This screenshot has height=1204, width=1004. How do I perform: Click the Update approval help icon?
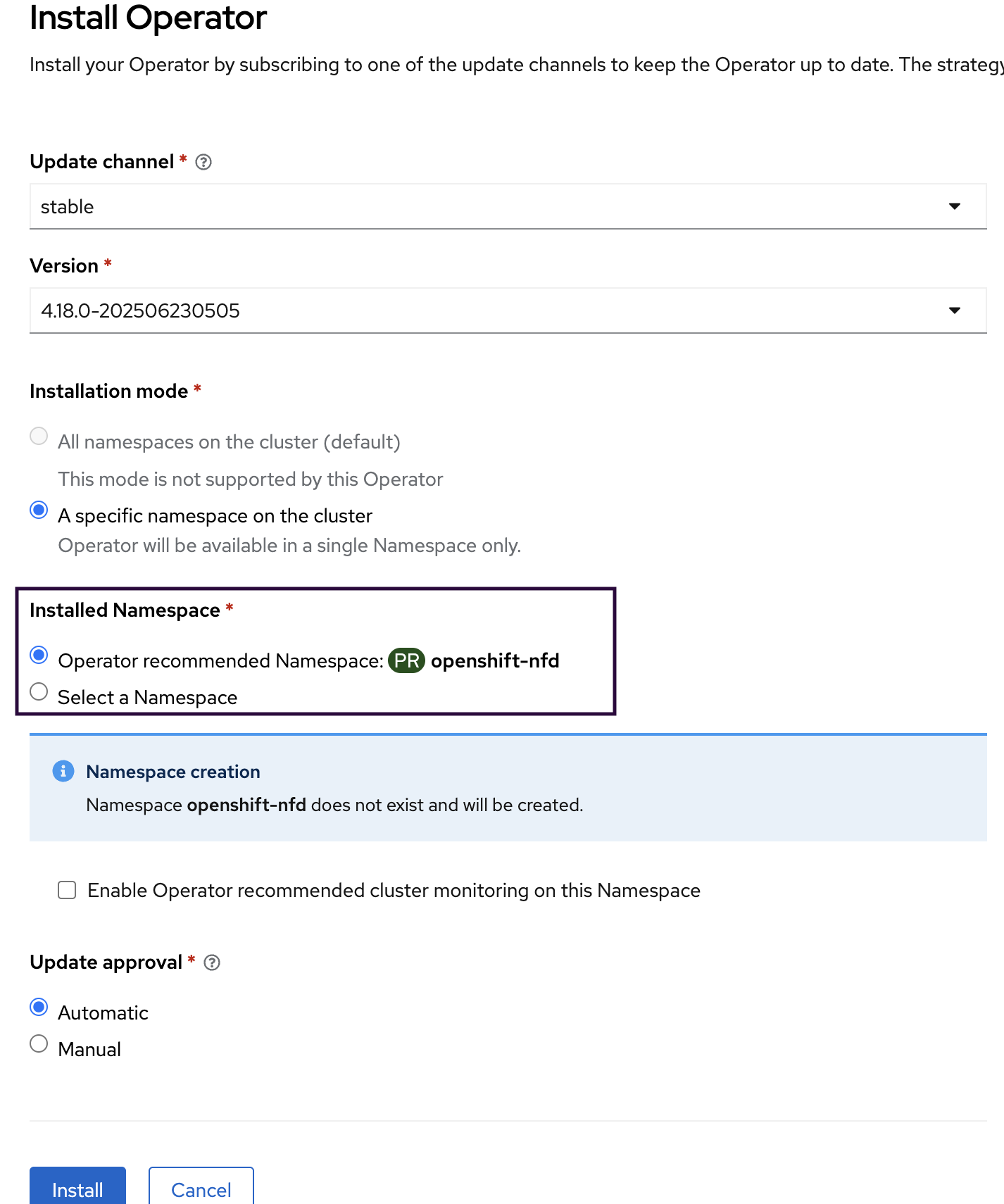coord(212,962)
